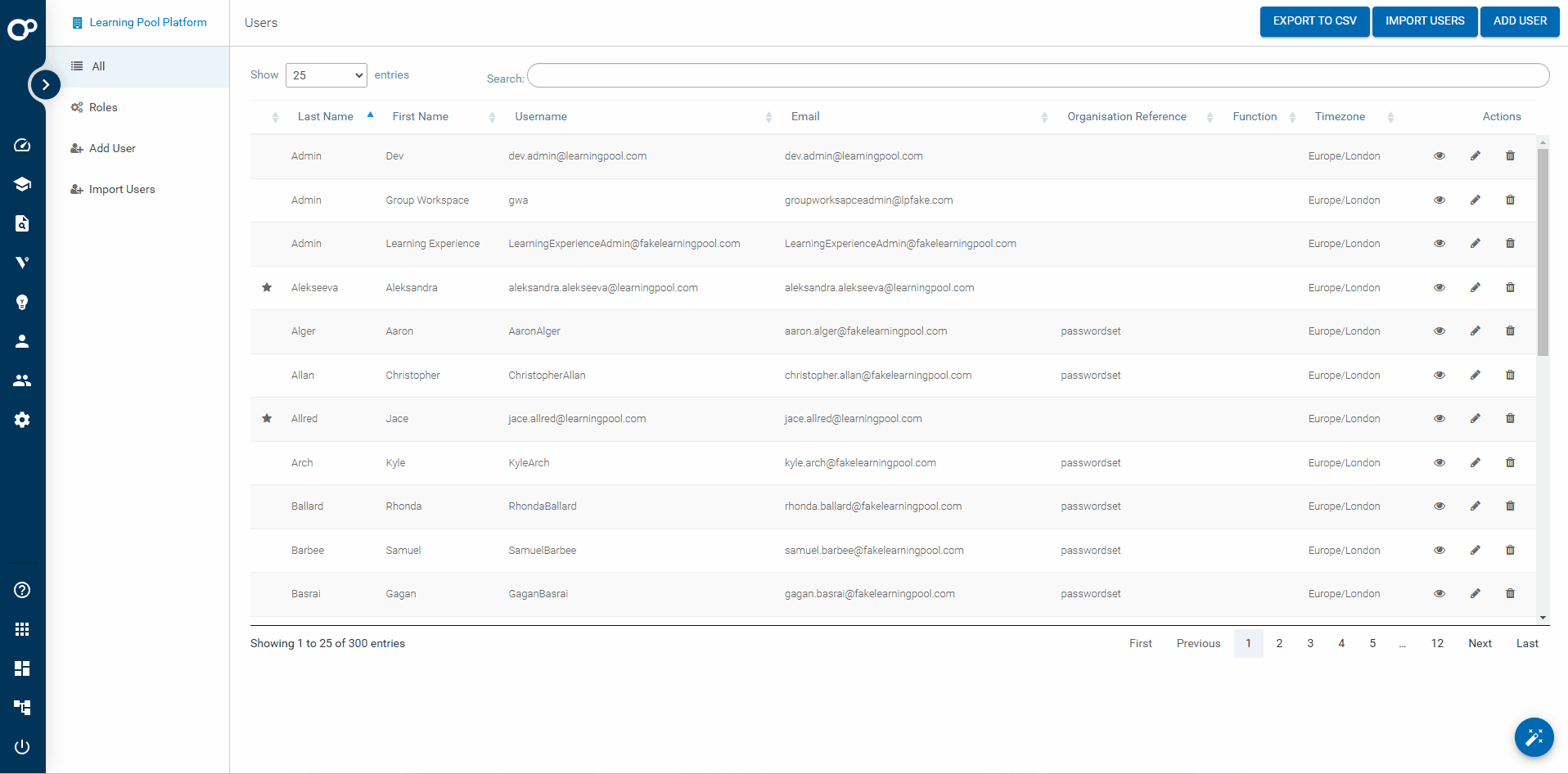The image size is (1568, 774).
Task: Open Import Users from side menu
Action: (121, 189)
